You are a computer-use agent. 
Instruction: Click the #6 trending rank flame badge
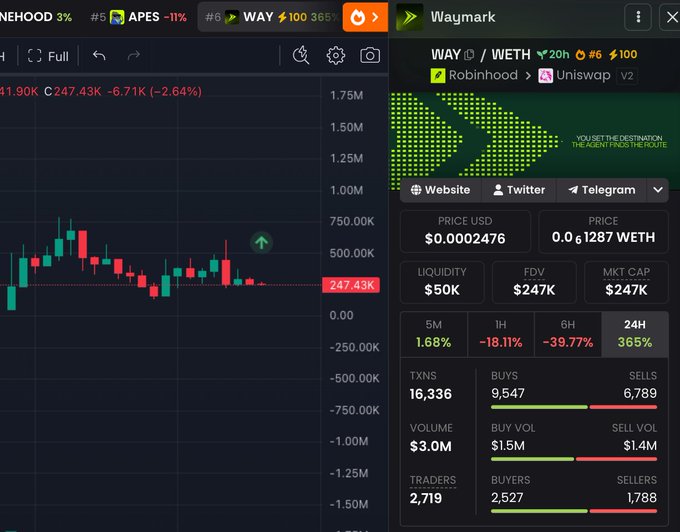click(588, 55)
